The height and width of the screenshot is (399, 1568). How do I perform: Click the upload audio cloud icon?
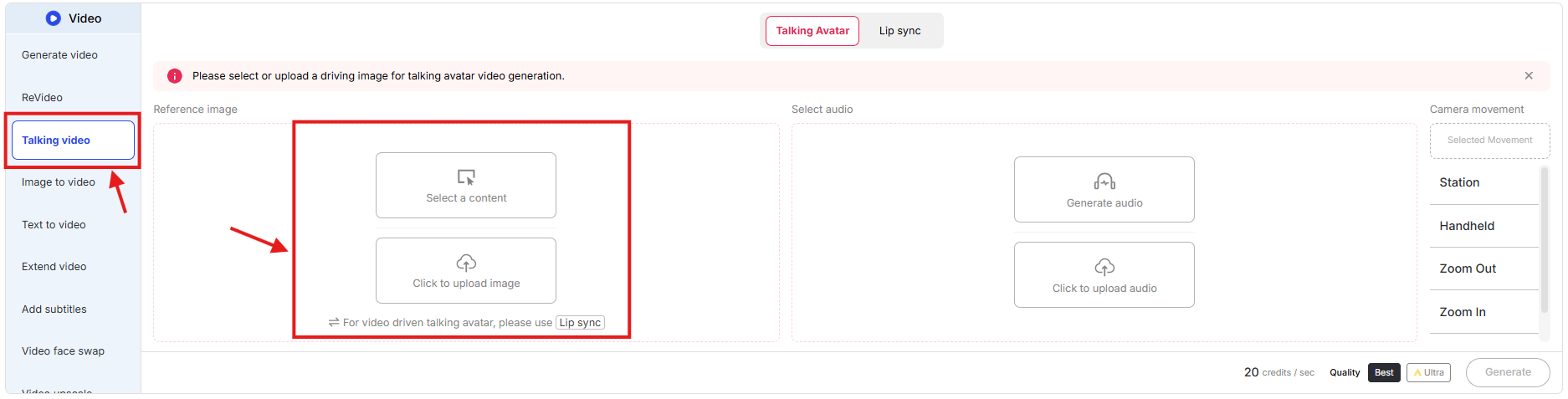click(1104, 268)
